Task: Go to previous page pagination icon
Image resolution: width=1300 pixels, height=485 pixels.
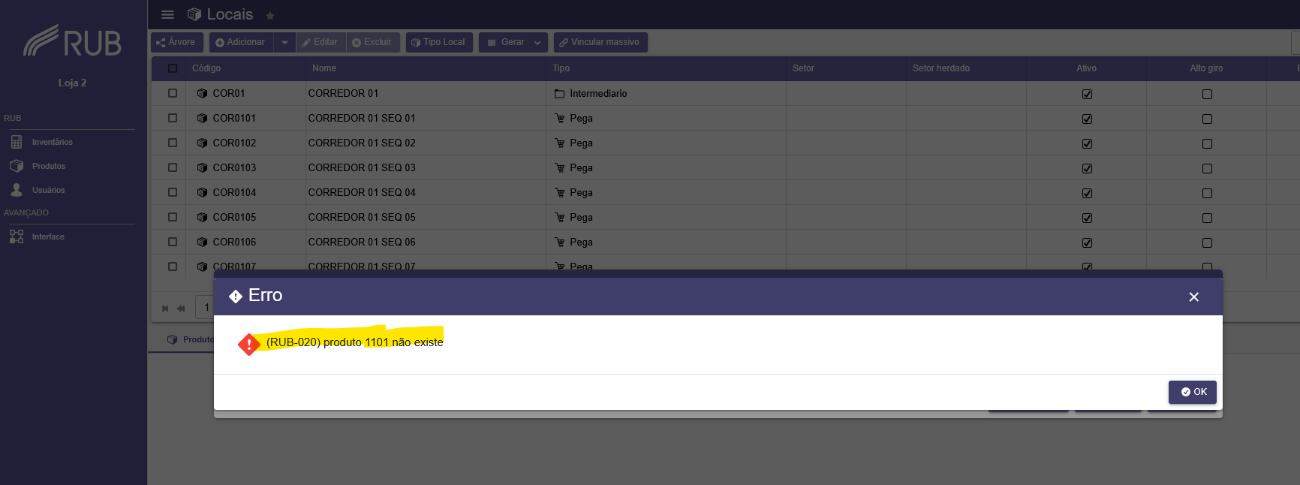Action: tap(181, 308)
